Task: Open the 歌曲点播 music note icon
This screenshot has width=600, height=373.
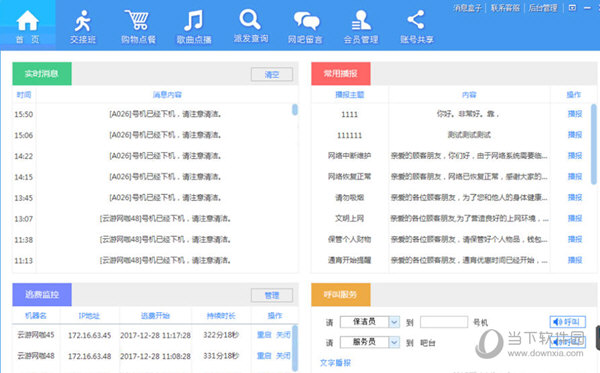Action: [x=194, y=21]
